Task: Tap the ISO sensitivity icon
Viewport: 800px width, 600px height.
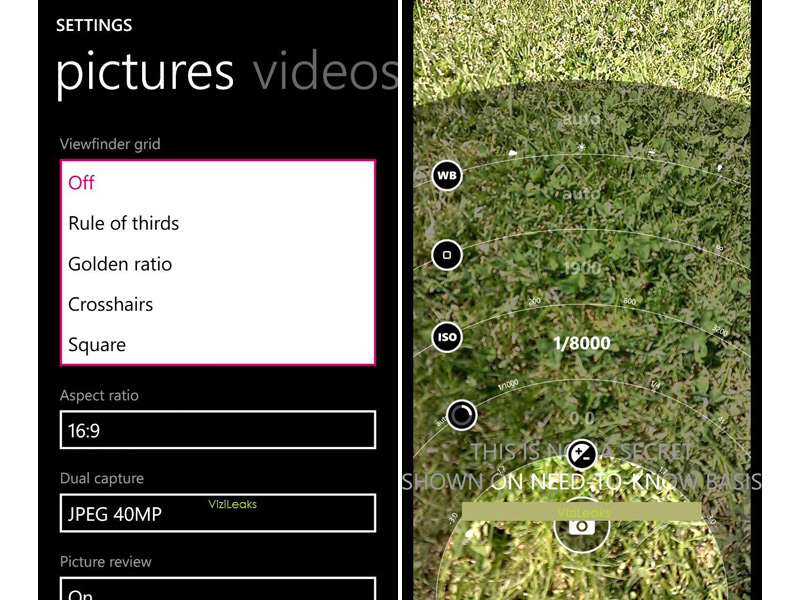Action: pos(446,337)
